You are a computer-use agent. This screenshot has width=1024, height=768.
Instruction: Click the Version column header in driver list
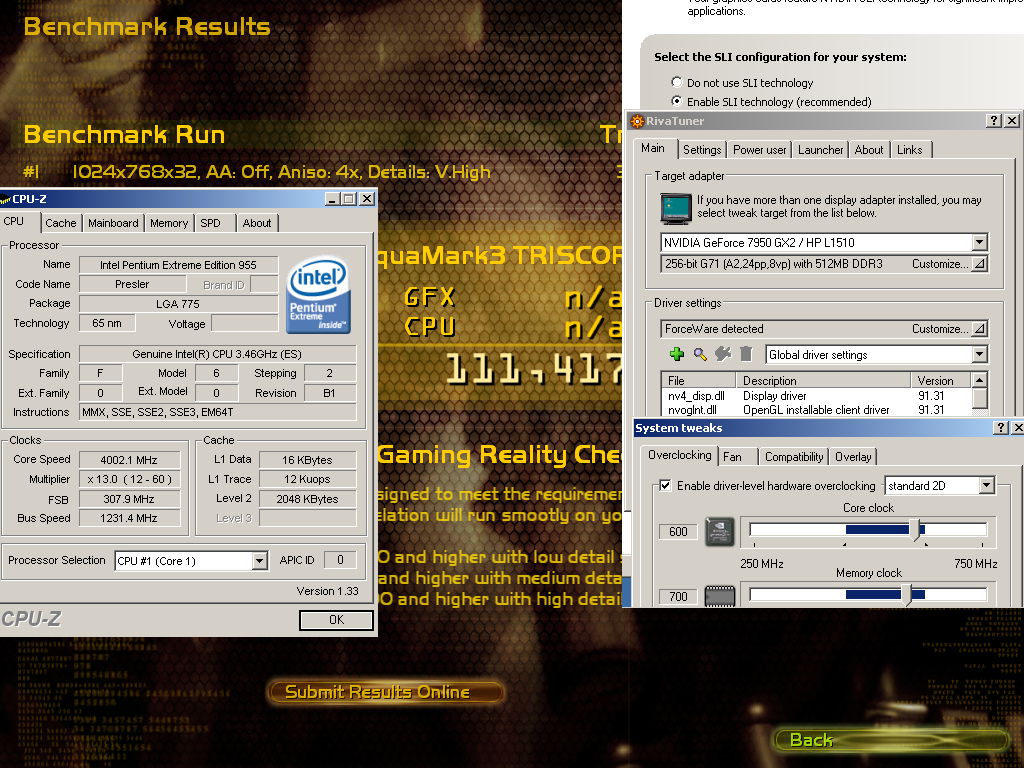point(941,380)
